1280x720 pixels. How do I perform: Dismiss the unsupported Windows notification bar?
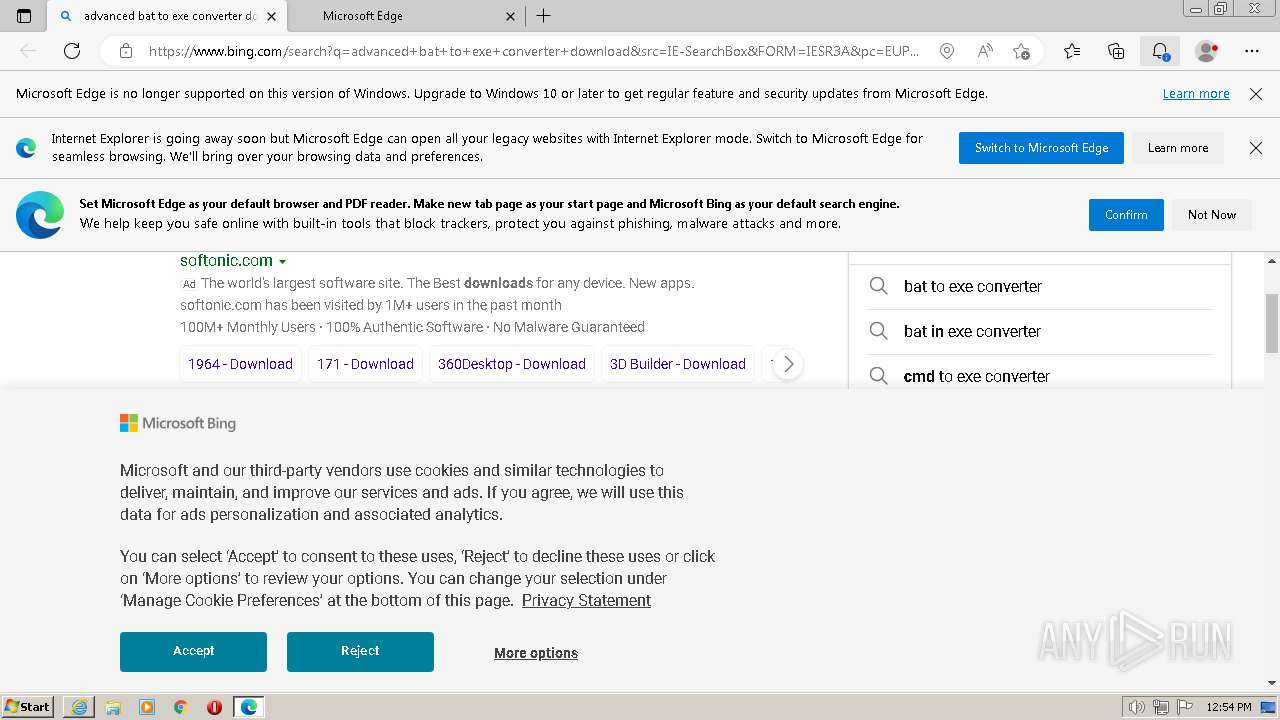coord(1256,94)
